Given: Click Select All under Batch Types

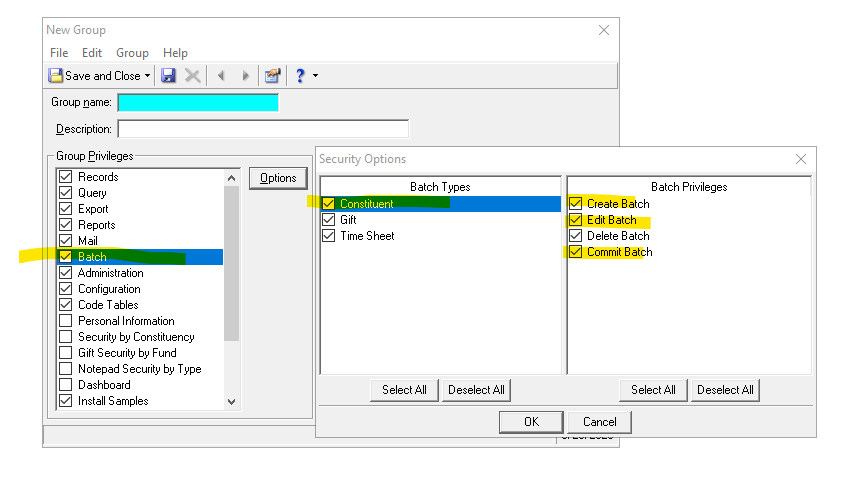Looking at the screenshot, I should pyautogui.click(x=404, y=390).
